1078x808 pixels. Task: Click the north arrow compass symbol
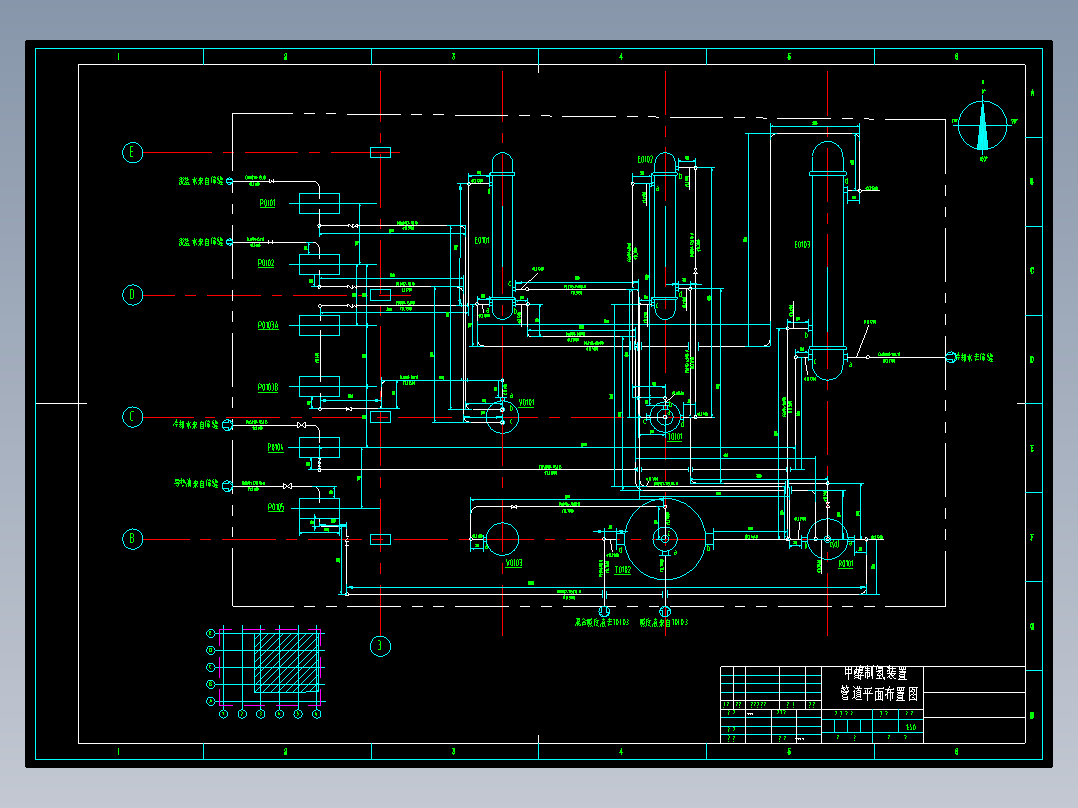click(982, 123)
